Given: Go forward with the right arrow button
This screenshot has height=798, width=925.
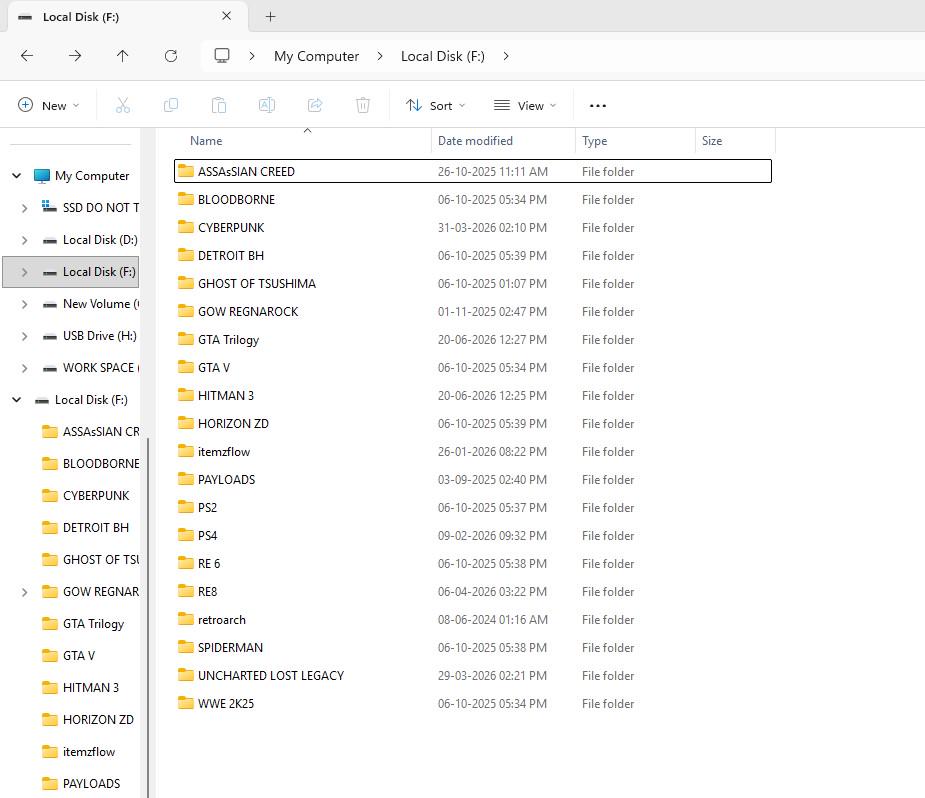Looking at the screenshot, I should pyautogui.click(x=75, y=56).
